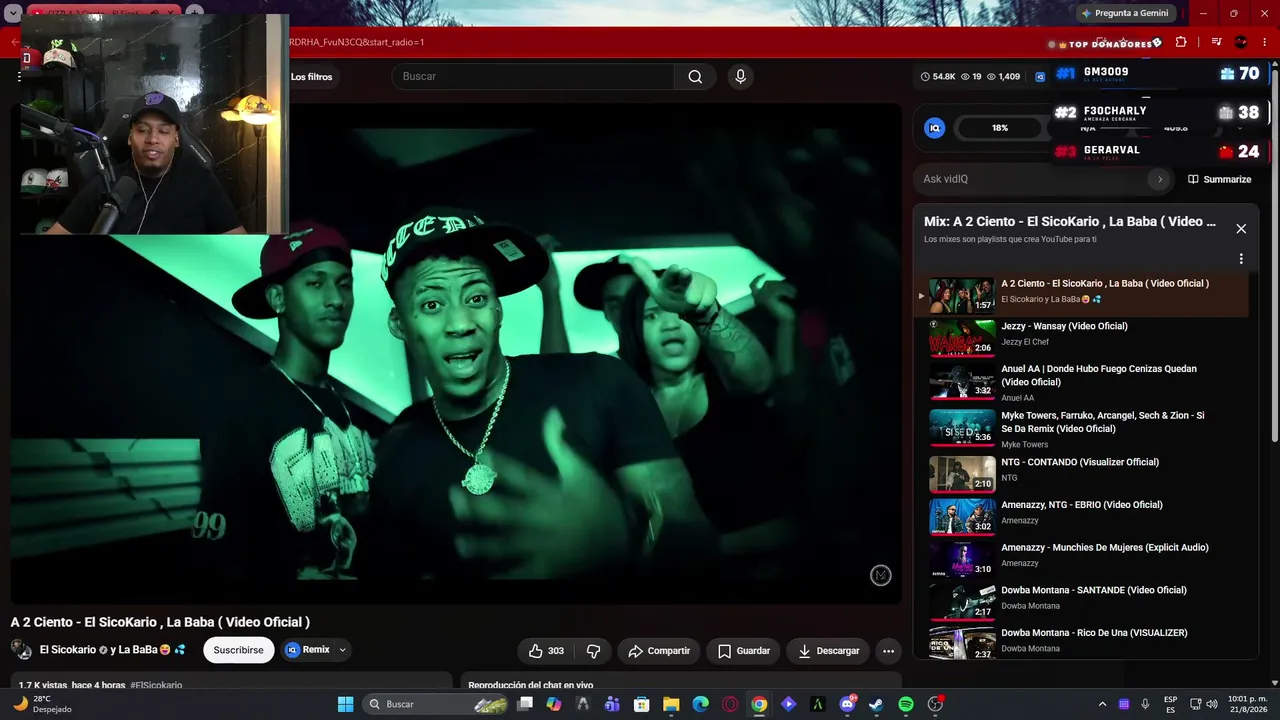Switch to Google Chrome in taskbar
Viewport: 1280px width, 720px height.
[x=759, y=704]
